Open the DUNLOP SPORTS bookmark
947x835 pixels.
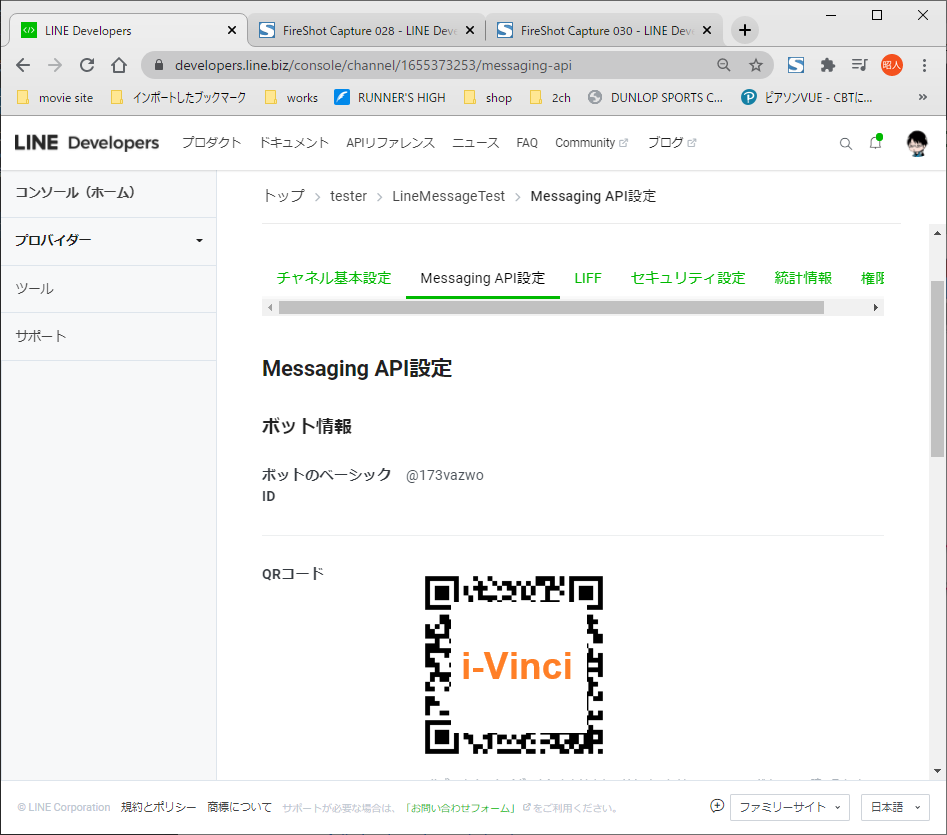(x=655, y=97)
